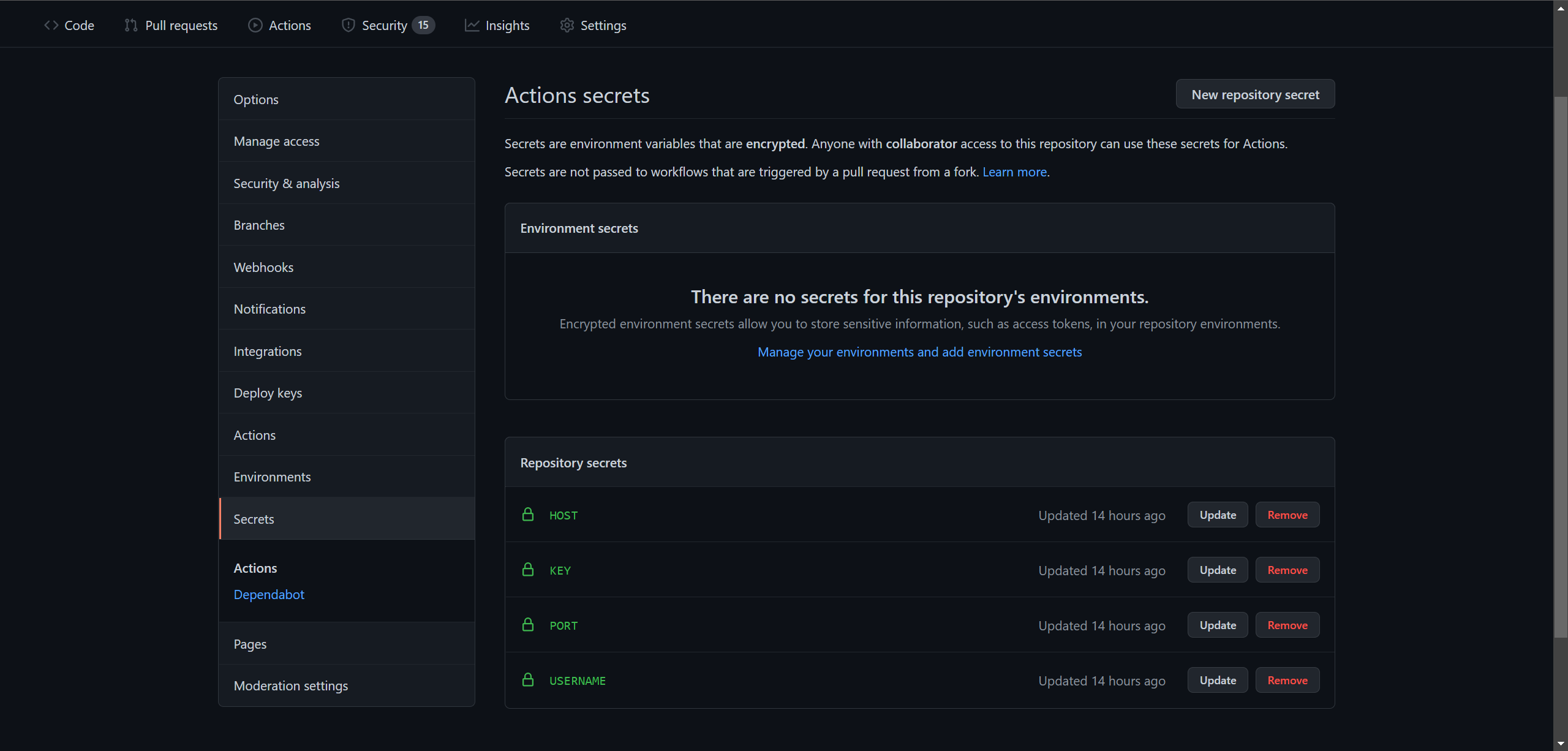Select Dependabot secrets sub-item

[269, 595]
